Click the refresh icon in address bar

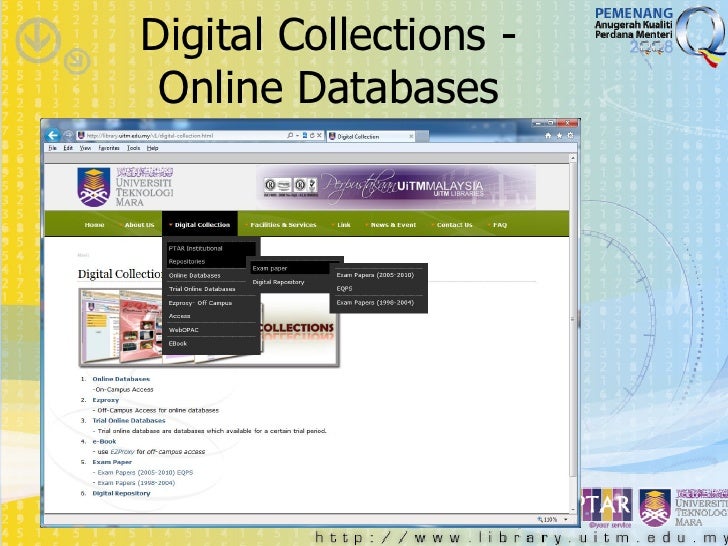(x=312, y=136)
